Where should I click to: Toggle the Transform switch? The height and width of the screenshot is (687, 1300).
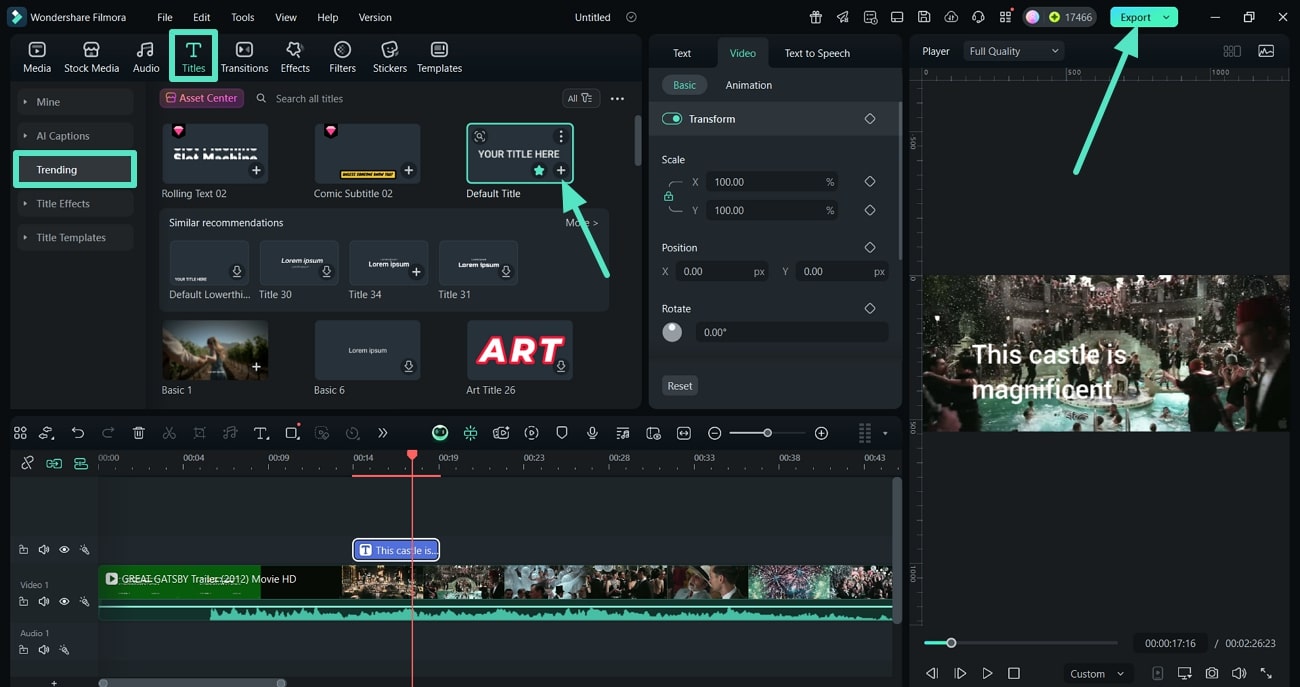[672, 119]
